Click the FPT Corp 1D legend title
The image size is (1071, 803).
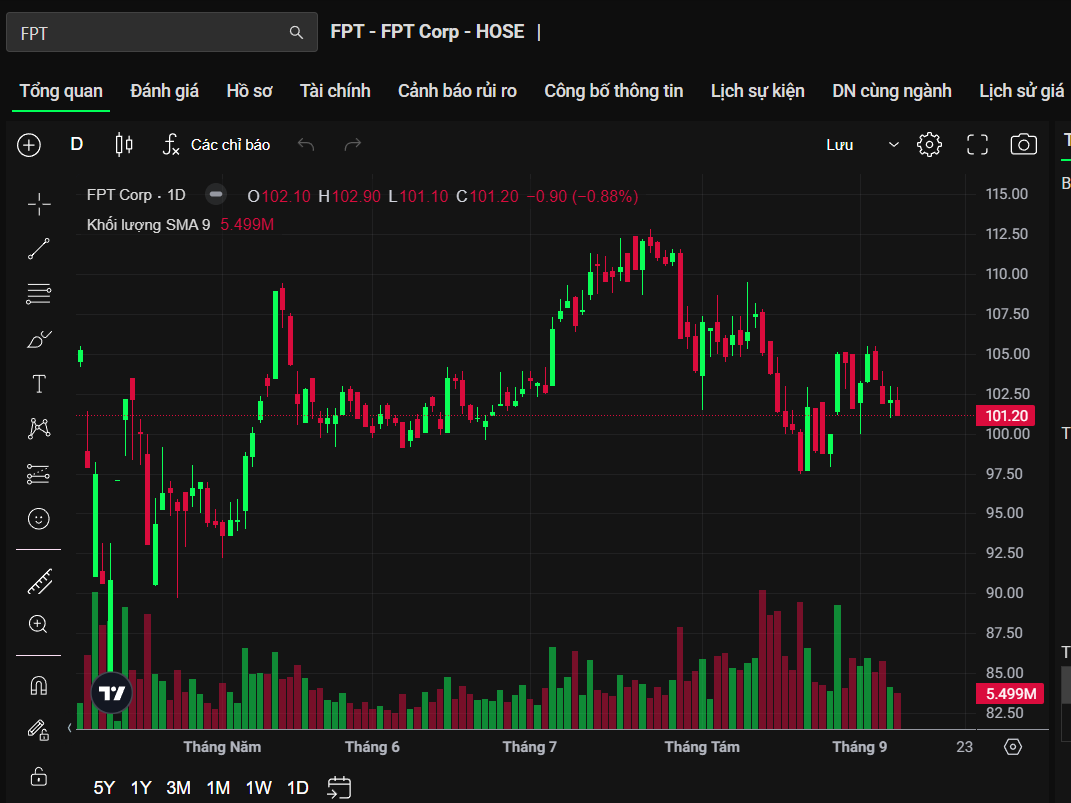137,195
